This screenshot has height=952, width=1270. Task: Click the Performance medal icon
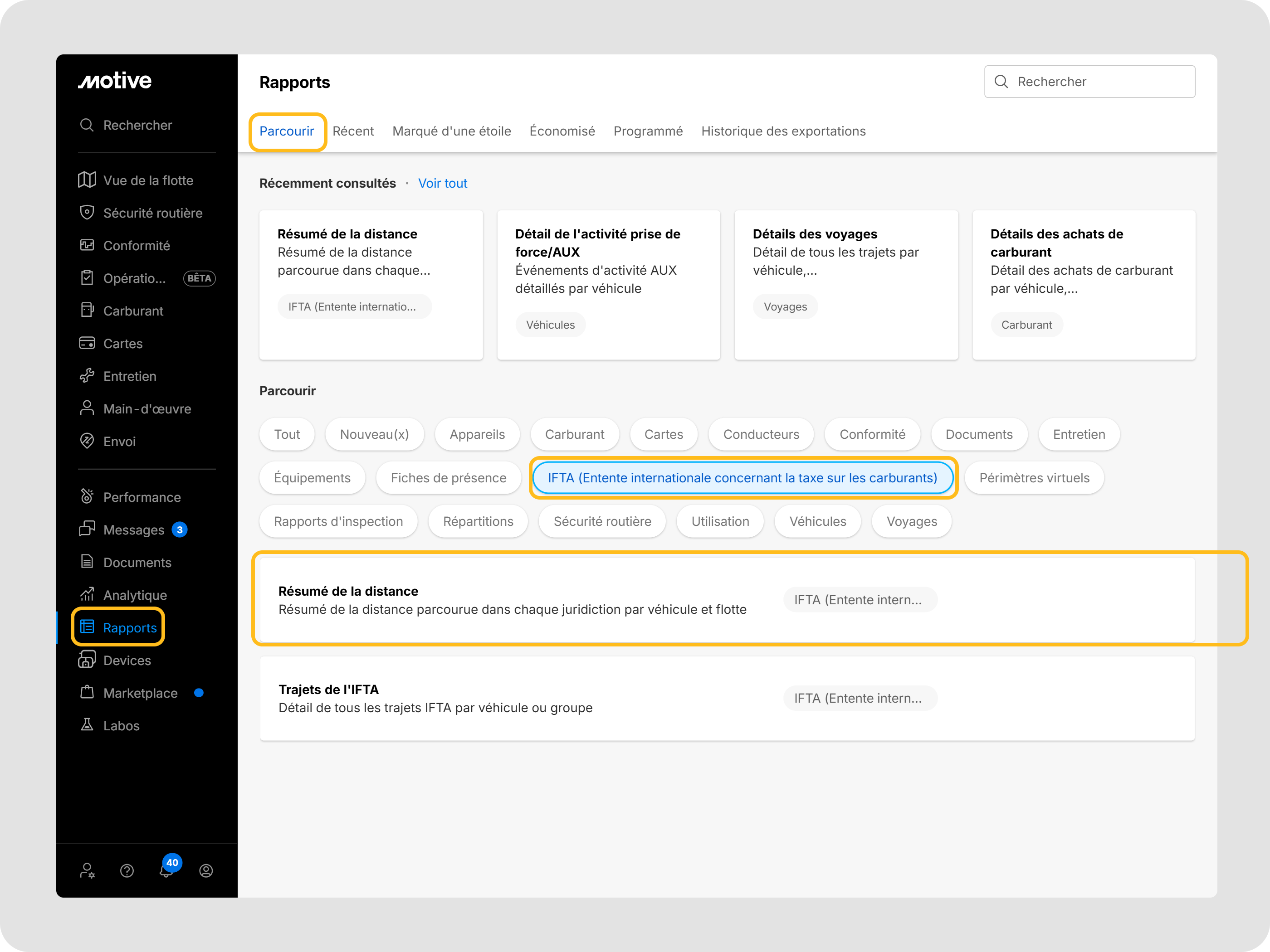click(x=87, y=497)
